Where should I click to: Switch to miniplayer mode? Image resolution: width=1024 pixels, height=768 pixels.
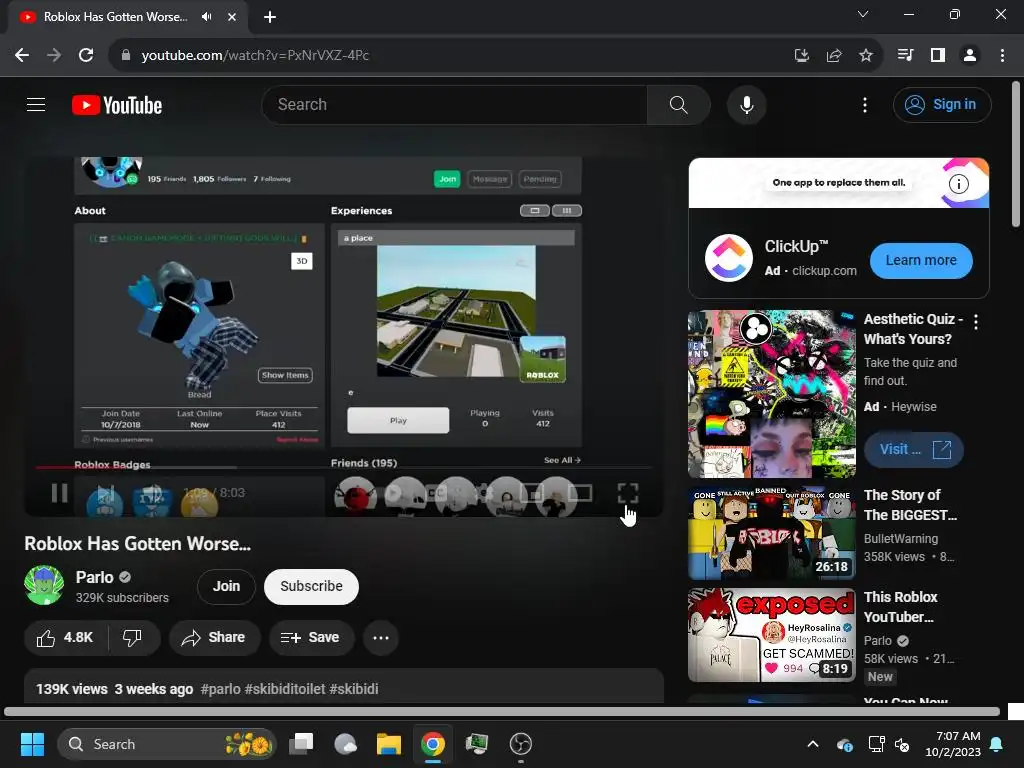[x=533, y=493]
